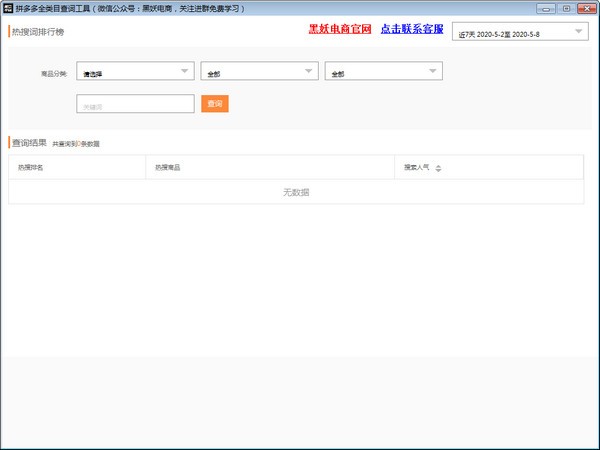Focus the keyword search input field

(x=135, y=103)
